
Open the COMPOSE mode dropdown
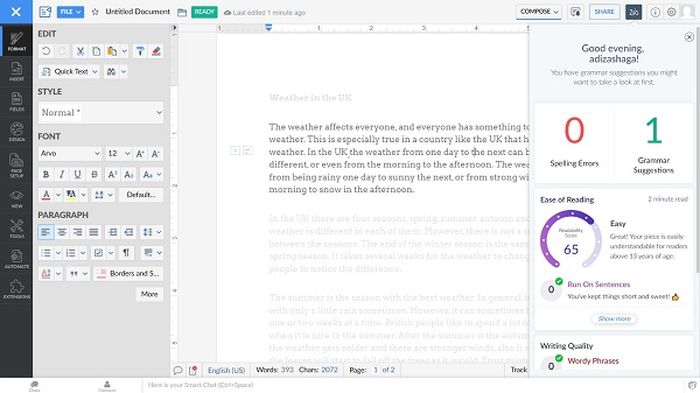click(539, 12)
